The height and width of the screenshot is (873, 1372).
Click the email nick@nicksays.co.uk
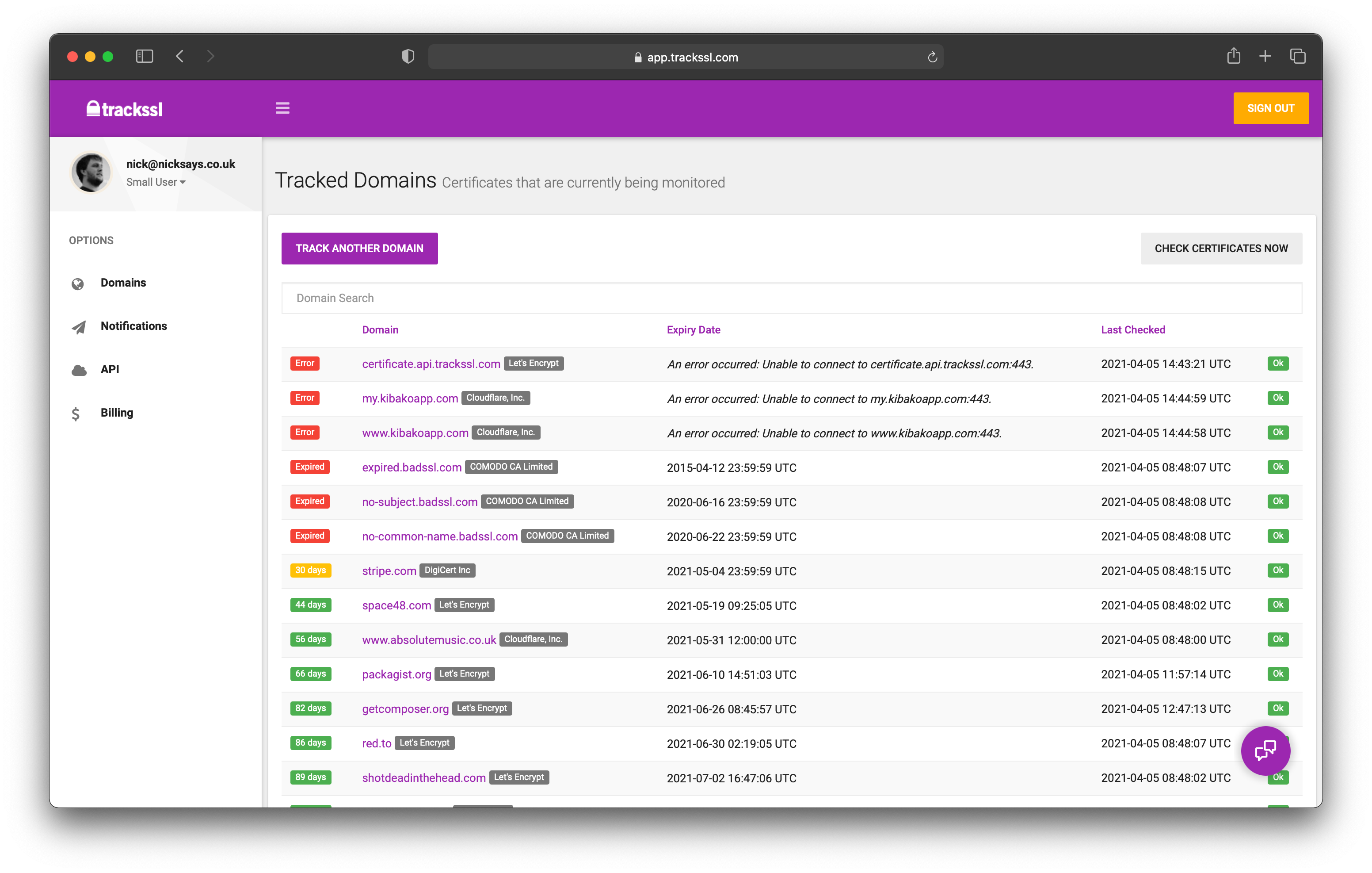coord(181,164)
